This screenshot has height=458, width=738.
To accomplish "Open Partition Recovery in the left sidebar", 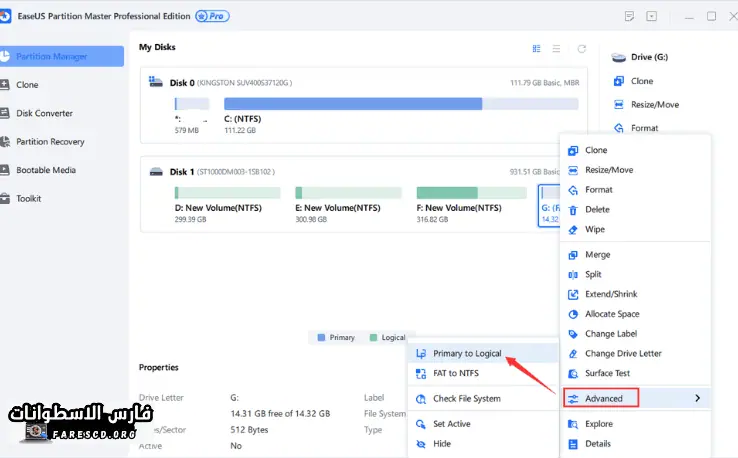I will [x=50, y=142].
